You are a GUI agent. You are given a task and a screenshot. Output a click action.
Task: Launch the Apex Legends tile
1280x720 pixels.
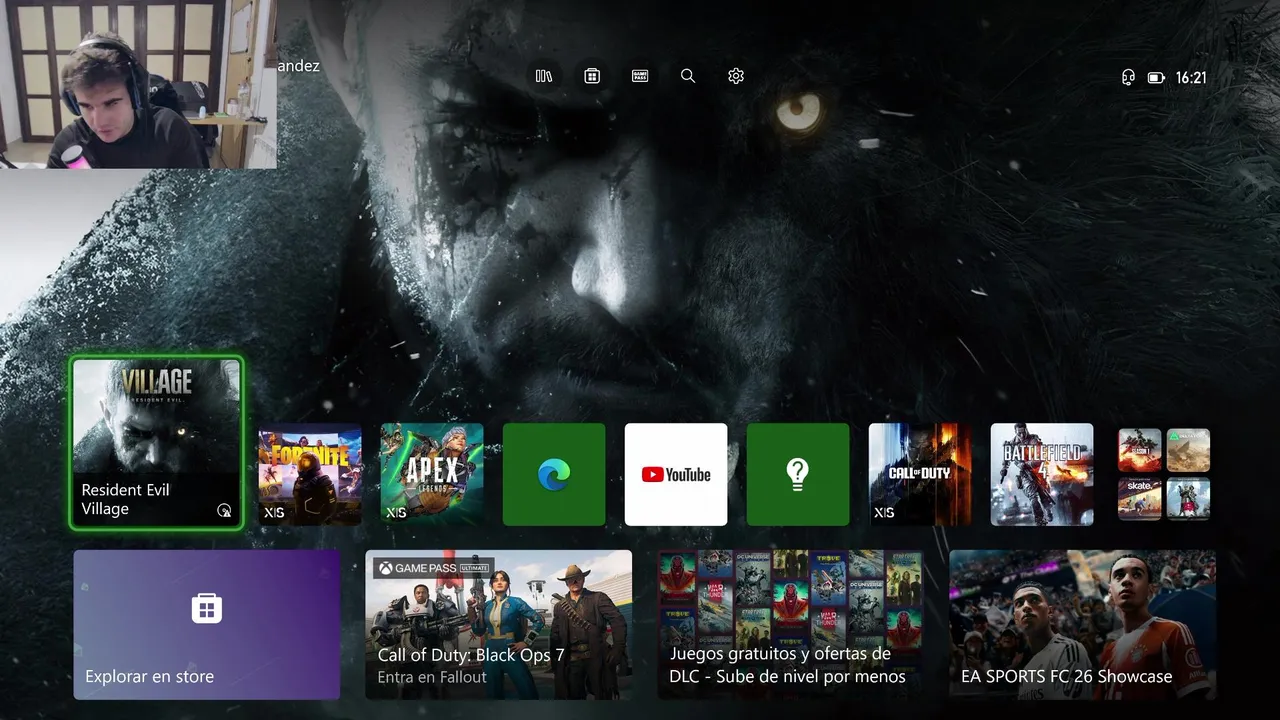[x=432, y=474]
